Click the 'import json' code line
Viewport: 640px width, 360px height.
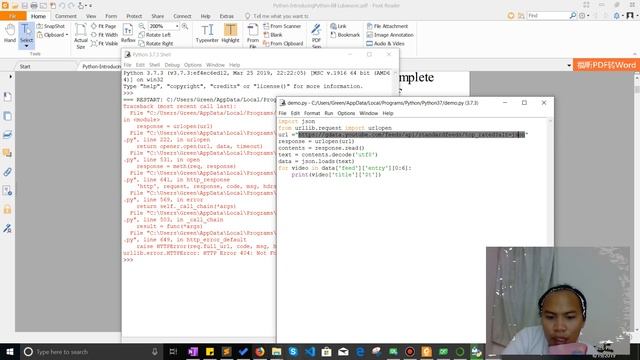[x=297, y=121]
